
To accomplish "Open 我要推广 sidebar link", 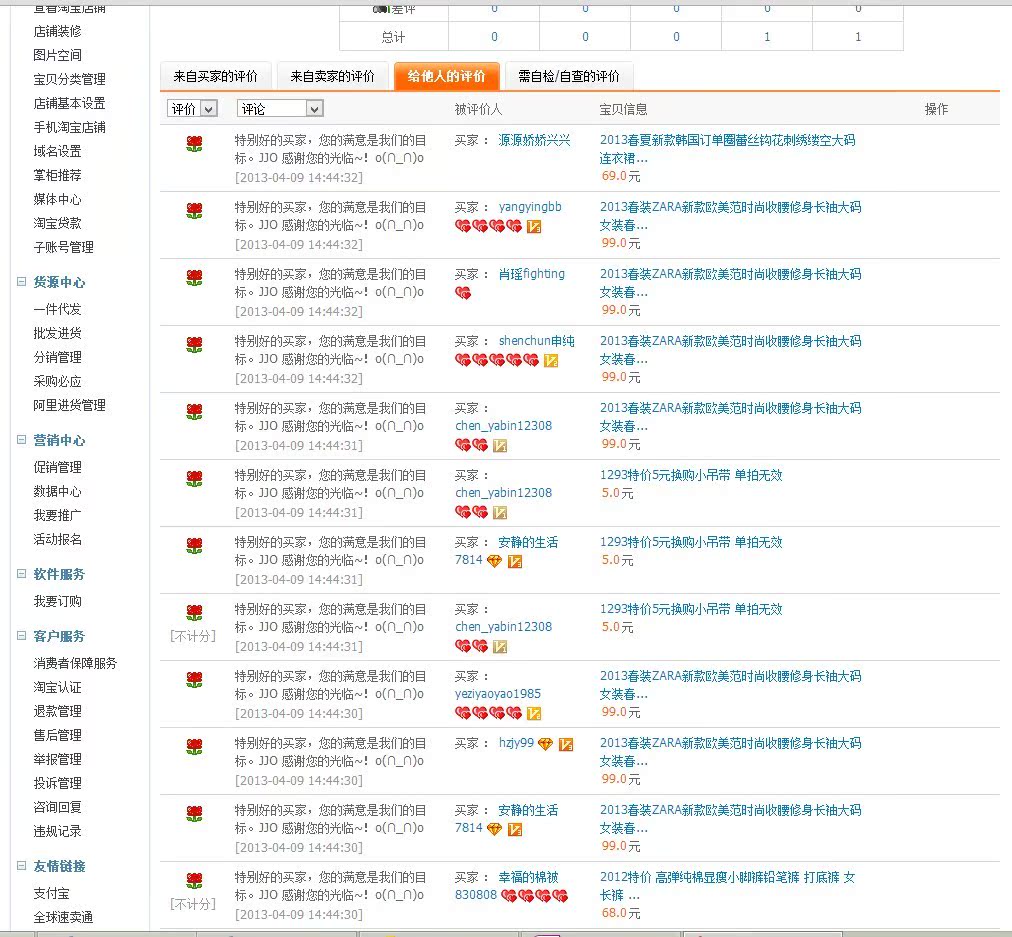I will coord(57,516).
